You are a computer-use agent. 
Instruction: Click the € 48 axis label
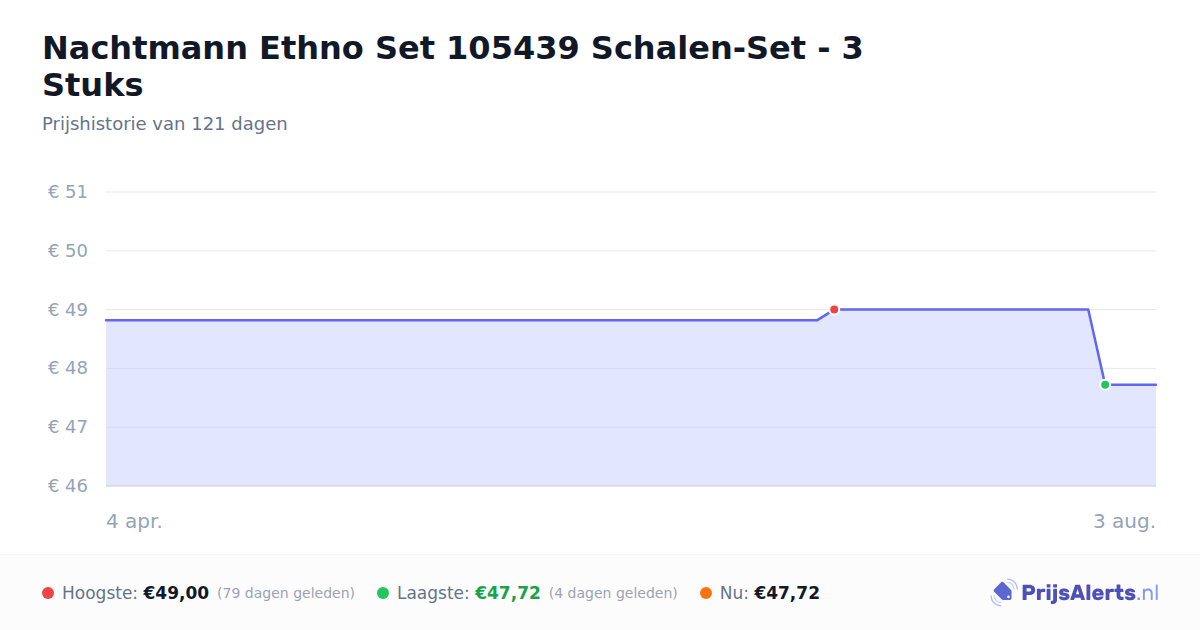[68, 368]
